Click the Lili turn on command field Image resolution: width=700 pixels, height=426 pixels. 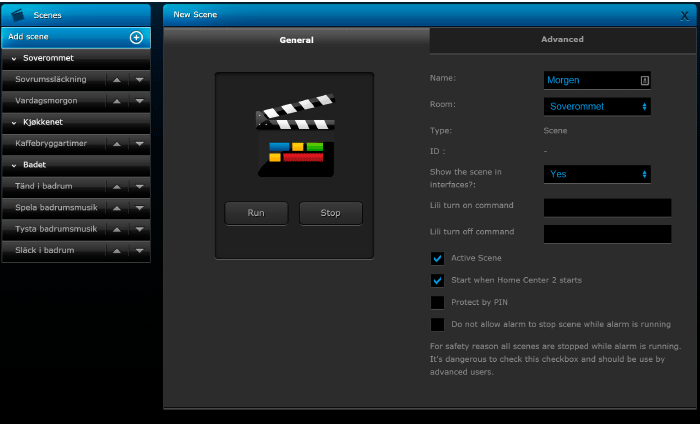607,207
